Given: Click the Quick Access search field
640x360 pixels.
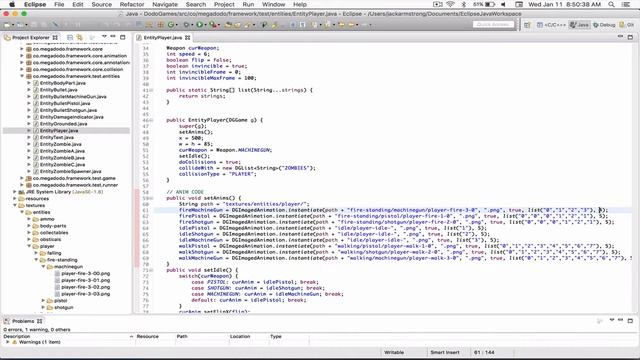Looking at the screenshot, I should pyautogui.click(x=493, y=25).
